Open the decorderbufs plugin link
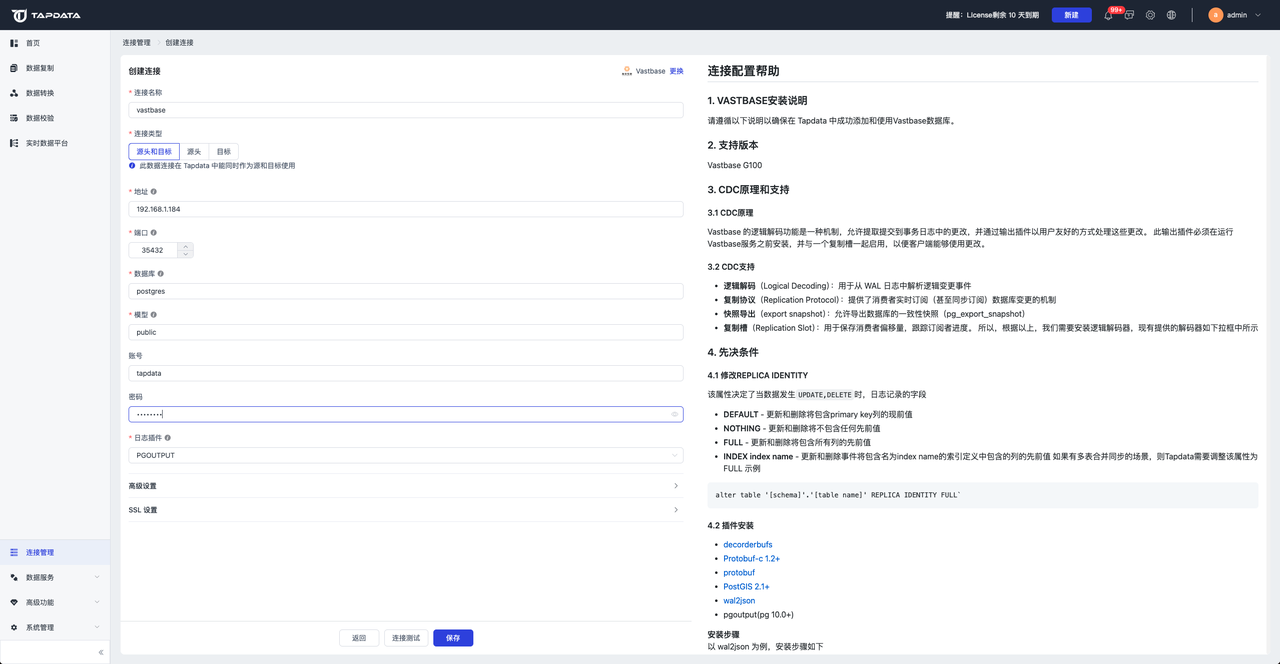 [748, 545]
